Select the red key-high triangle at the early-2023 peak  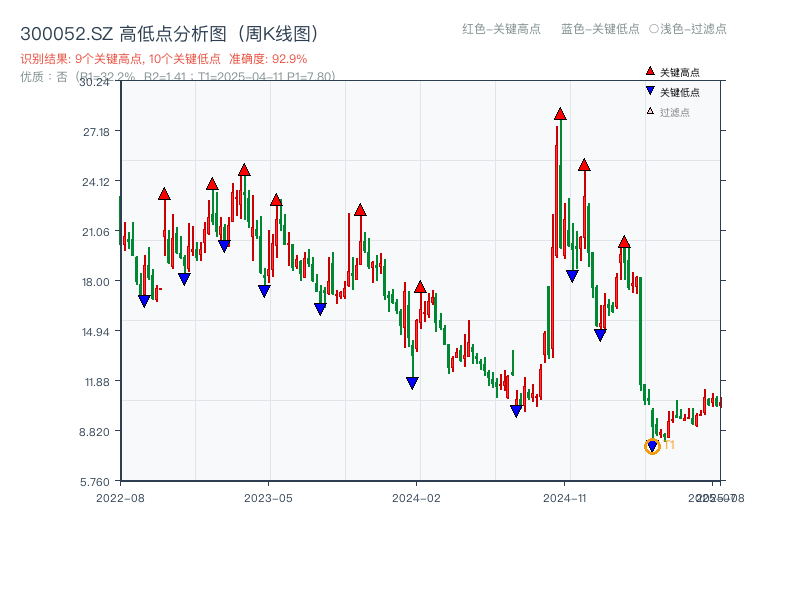click(243, 168)
